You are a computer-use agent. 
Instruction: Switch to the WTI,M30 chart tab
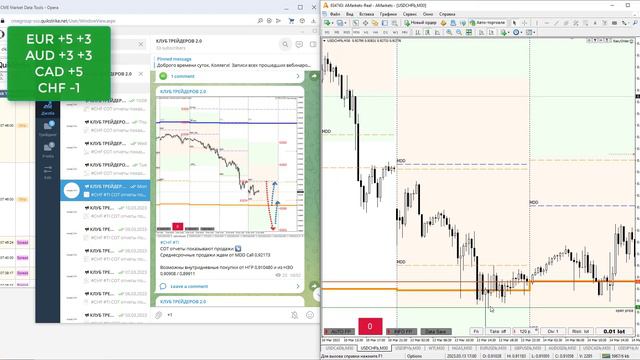click(x=436, y=348)
